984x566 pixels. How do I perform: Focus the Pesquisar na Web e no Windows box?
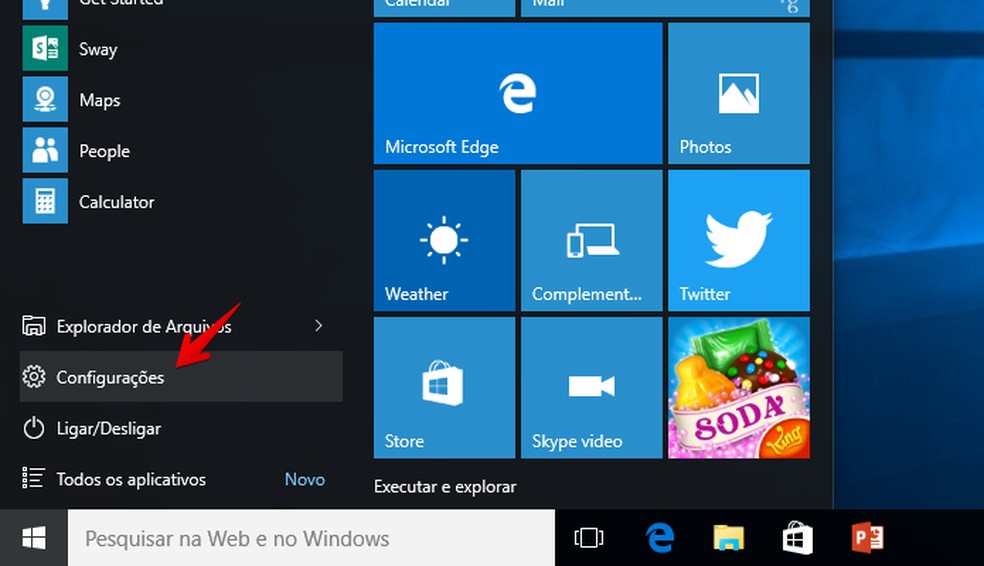click(x=311, y=538)
